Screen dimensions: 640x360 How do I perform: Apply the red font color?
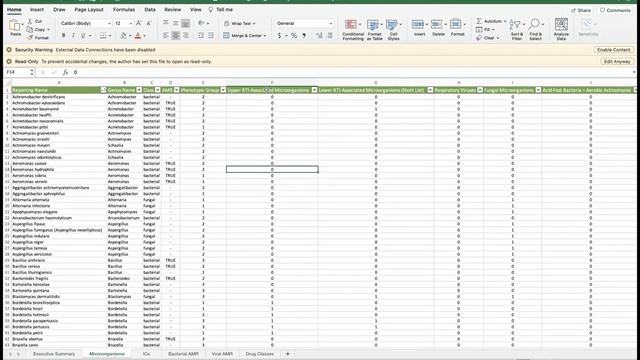point(138,36)
